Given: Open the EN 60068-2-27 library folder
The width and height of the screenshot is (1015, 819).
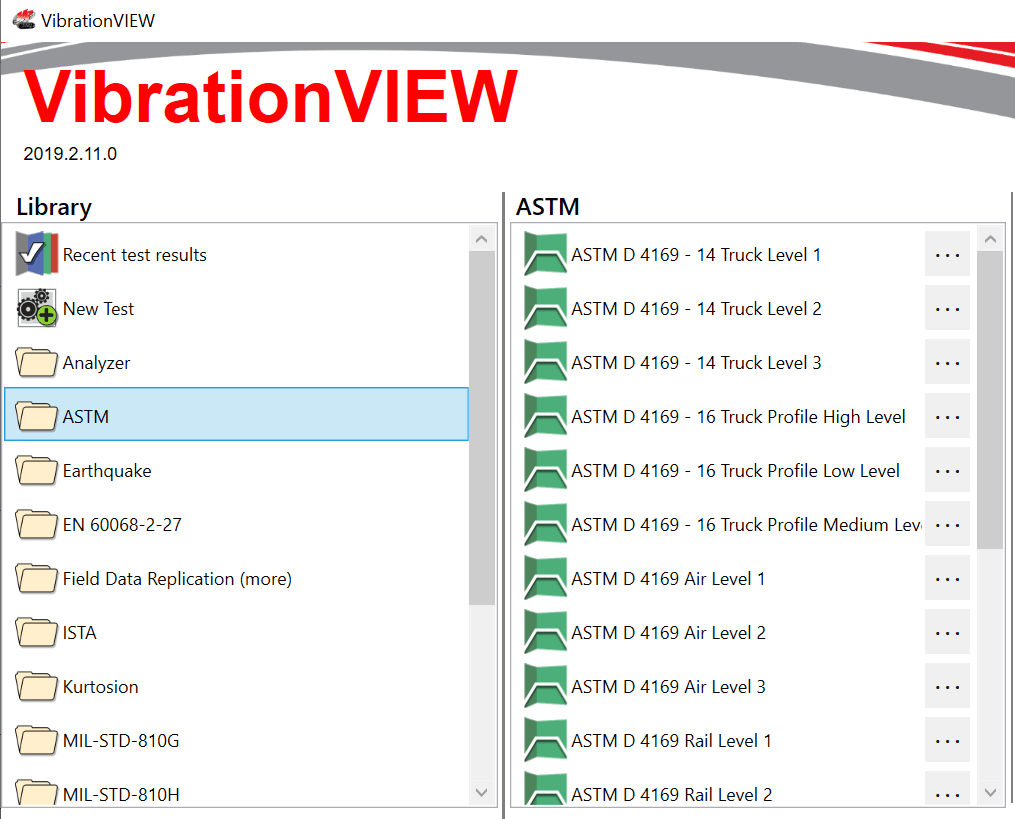Looking at the screenshot, I should click(x=236, y=524).
